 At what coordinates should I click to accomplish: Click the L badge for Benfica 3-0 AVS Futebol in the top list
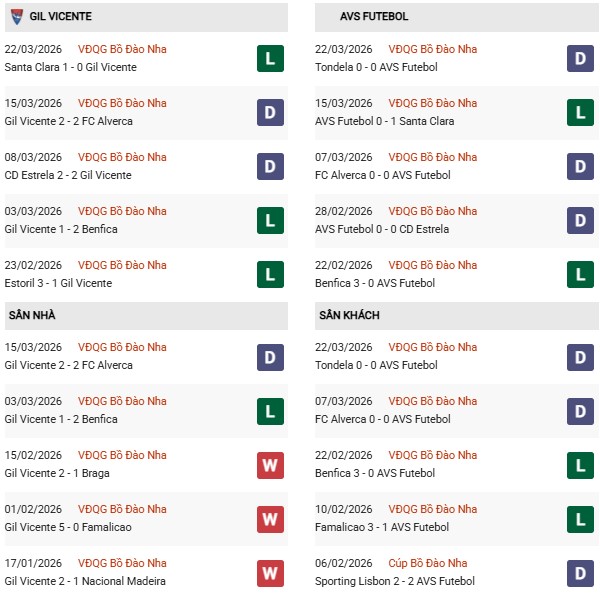click(x=580, y=274)
